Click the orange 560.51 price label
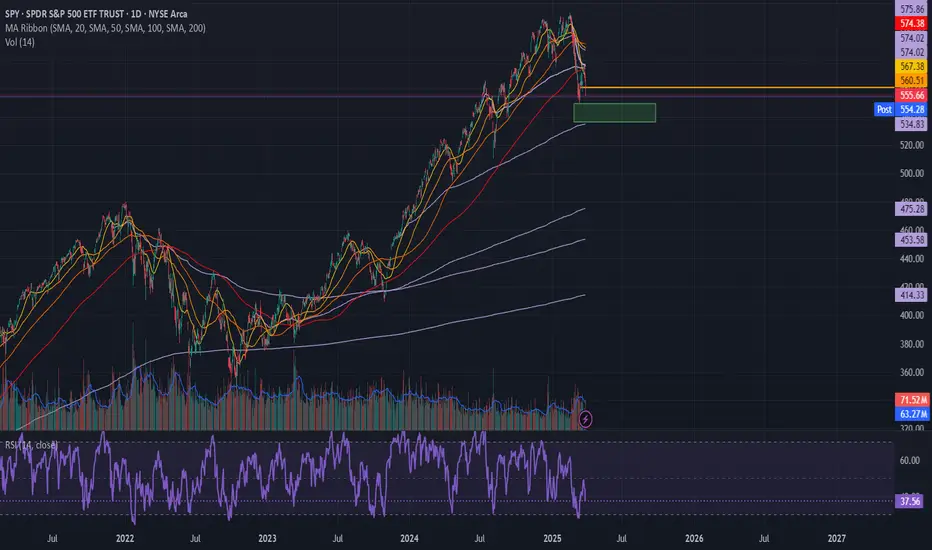Viewport: 932px width, 550px height. coord(912,80)
